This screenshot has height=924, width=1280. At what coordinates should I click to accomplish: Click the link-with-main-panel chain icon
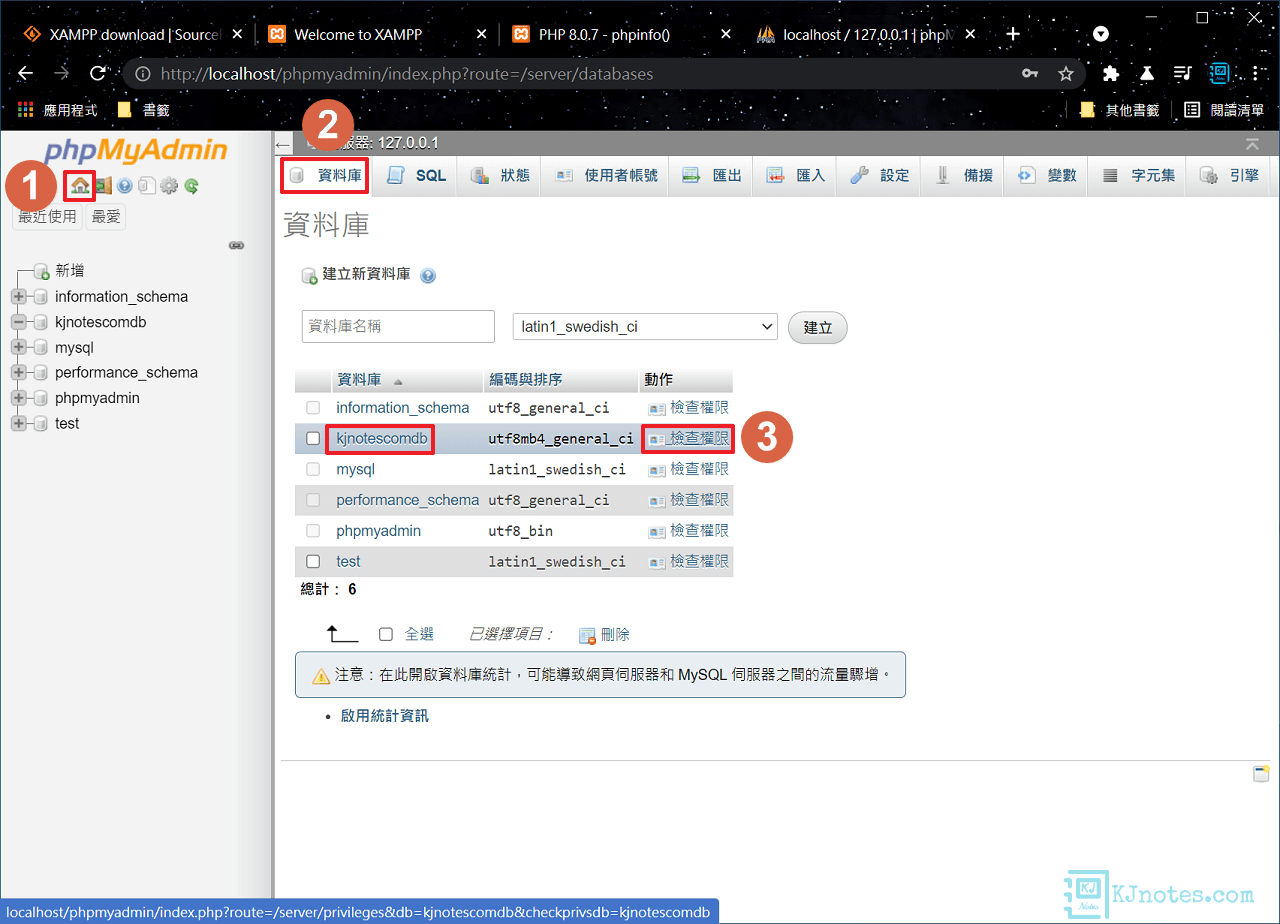[x=237, y=245]
